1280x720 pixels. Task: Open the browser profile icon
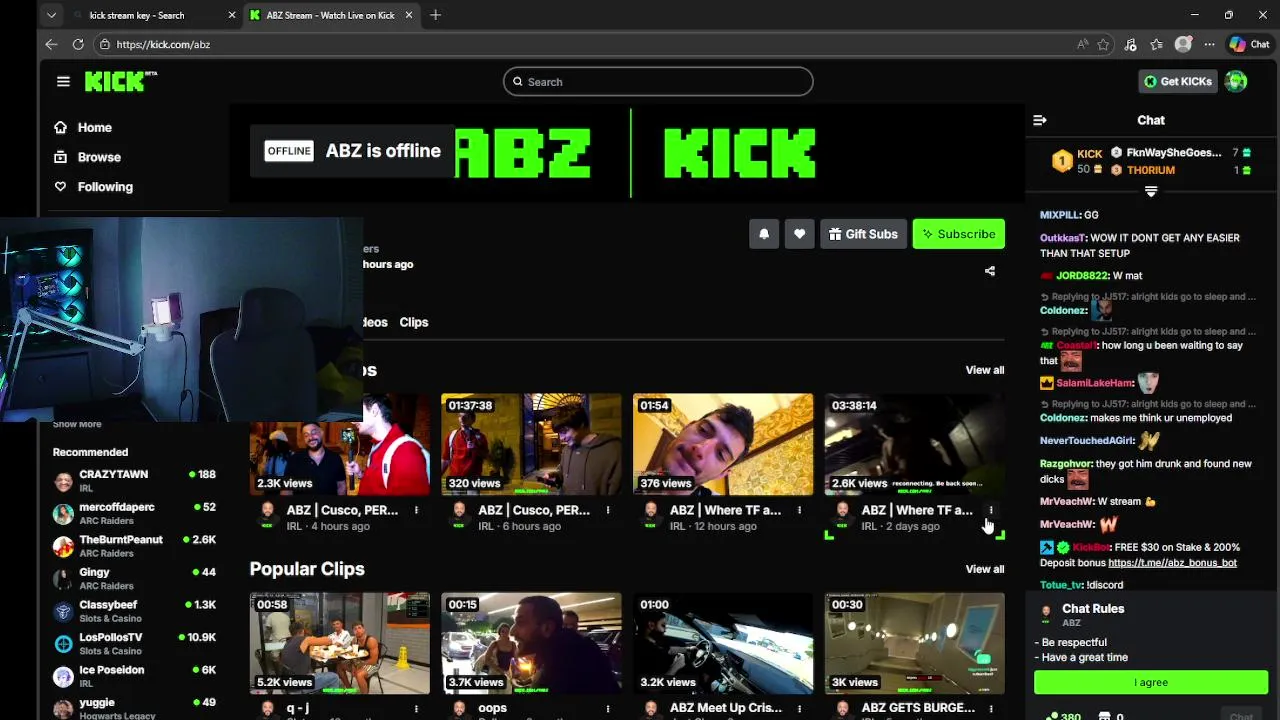tap(1183, 44)
